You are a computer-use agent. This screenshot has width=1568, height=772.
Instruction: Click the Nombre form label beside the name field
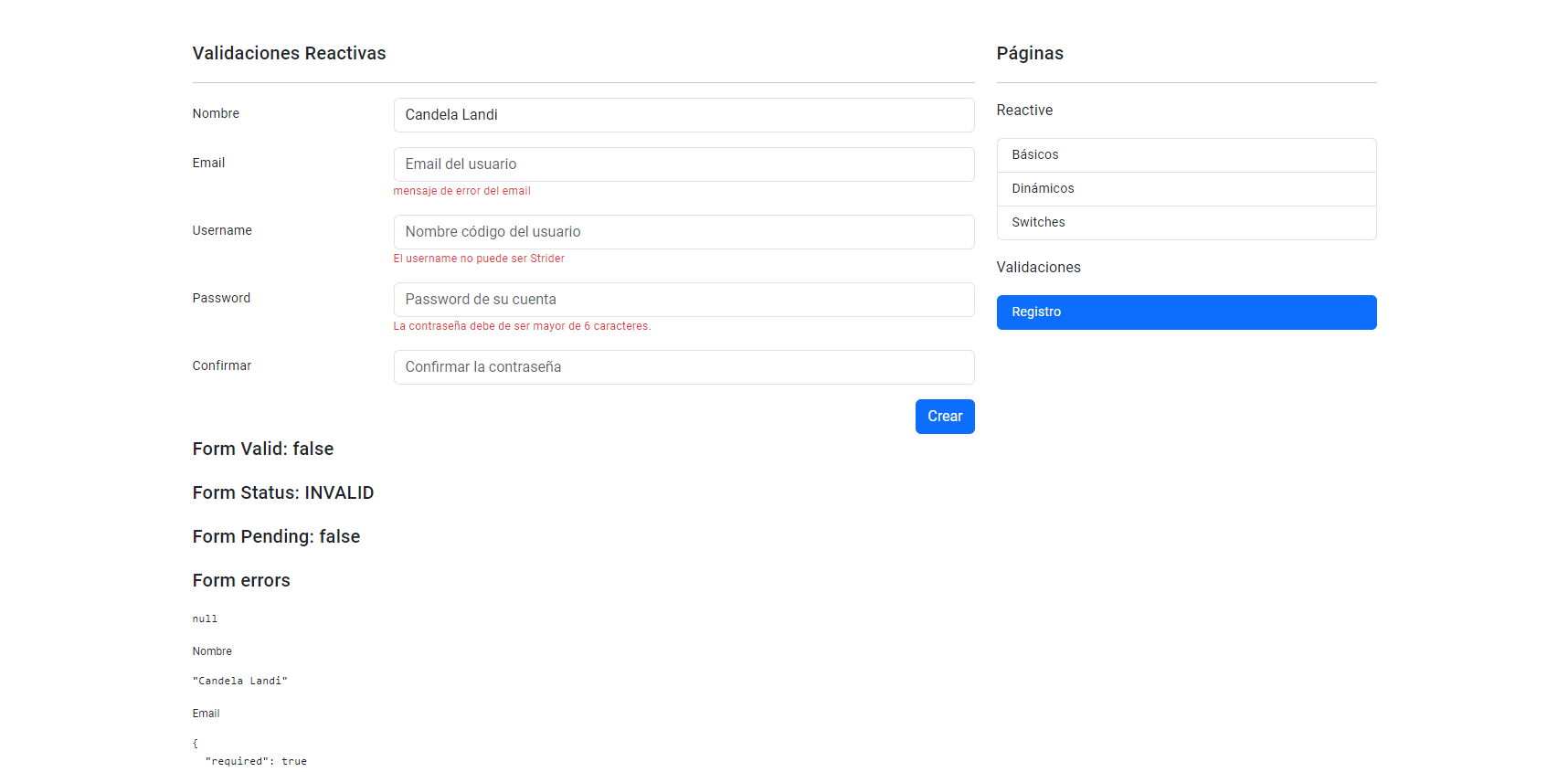tap(216, 113)
